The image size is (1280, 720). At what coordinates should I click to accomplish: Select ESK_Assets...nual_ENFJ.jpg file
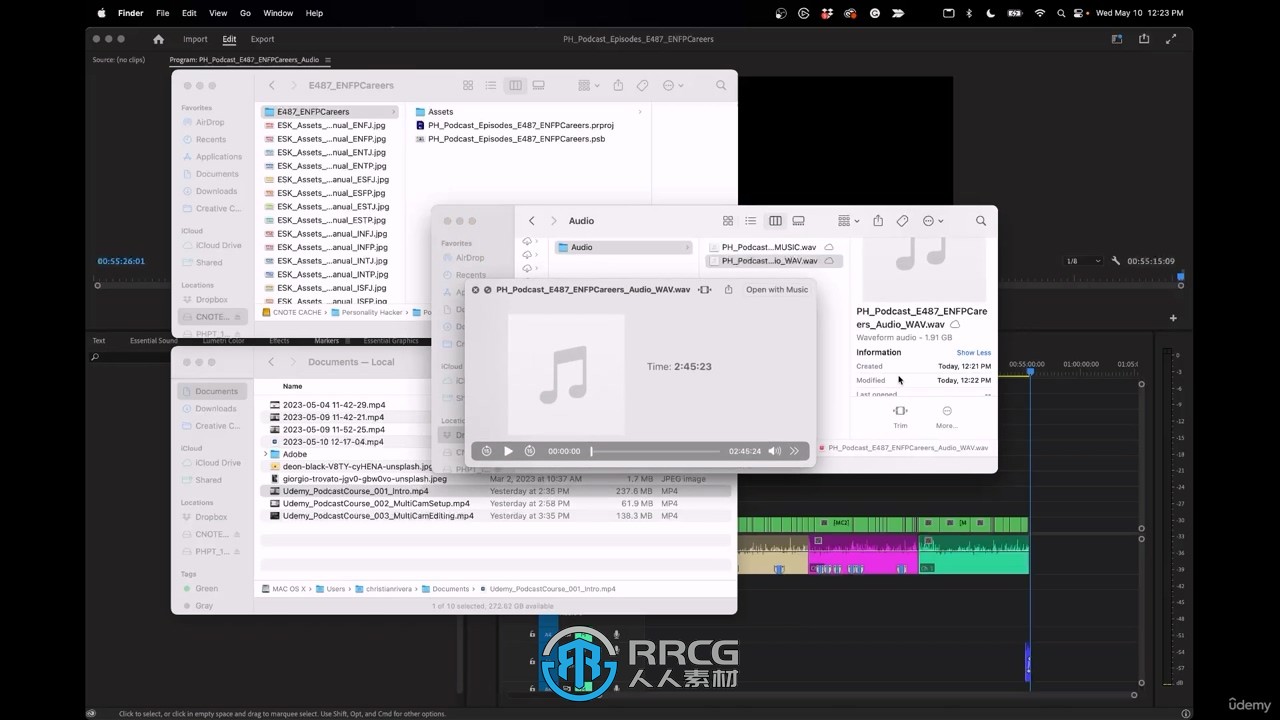coord(331,125)
